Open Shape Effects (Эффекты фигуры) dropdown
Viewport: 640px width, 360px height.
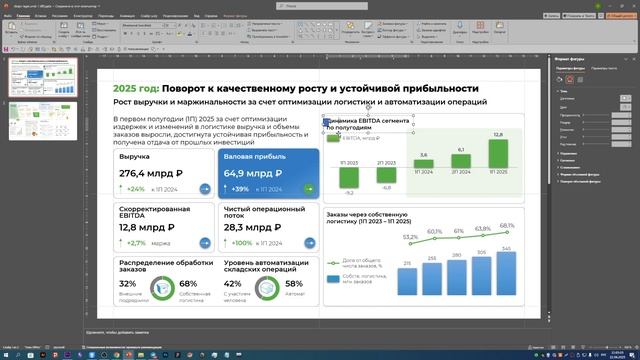pos(393,36)
